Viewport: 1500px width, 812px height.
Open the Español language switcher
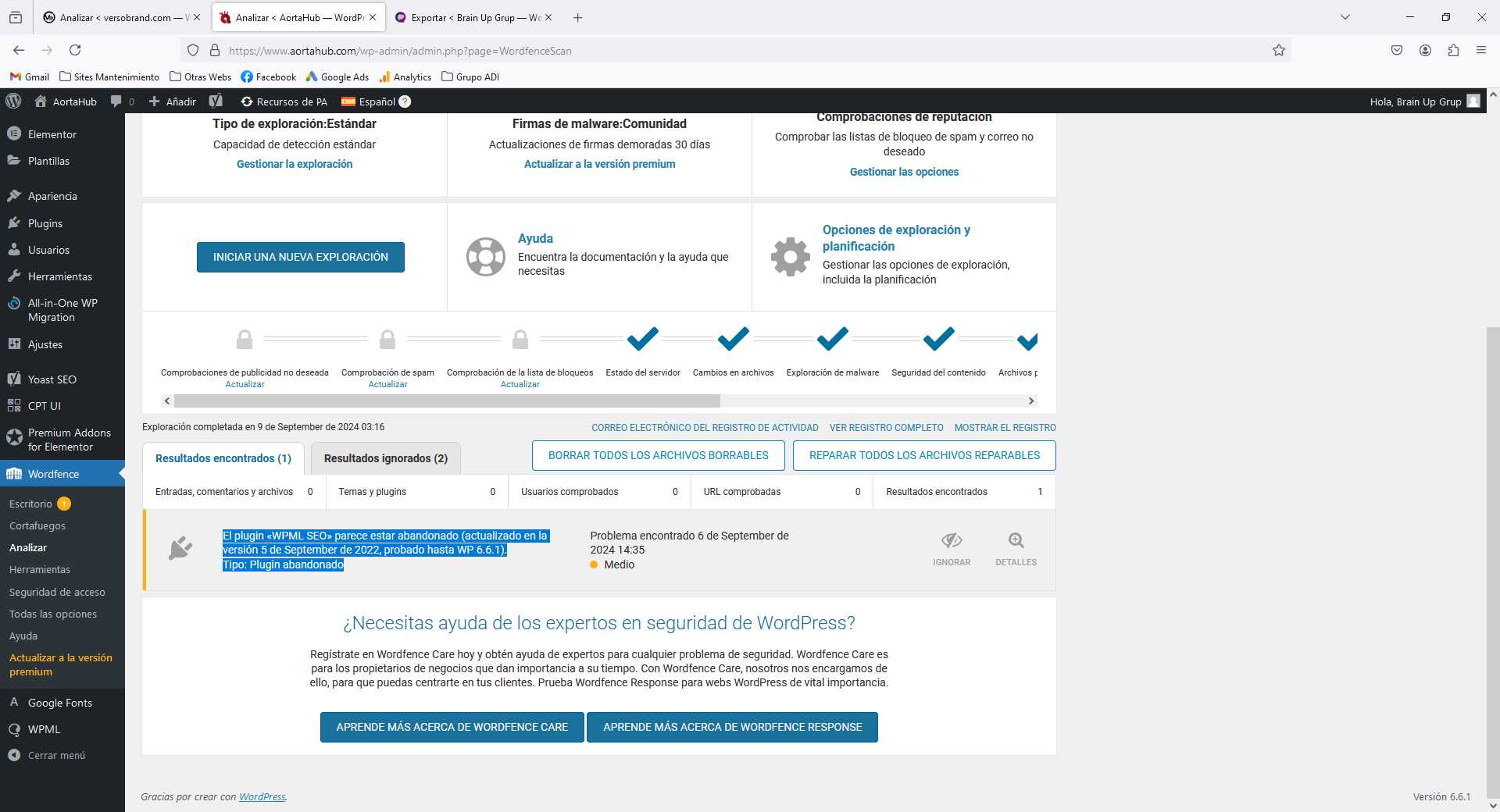[369, 101]
